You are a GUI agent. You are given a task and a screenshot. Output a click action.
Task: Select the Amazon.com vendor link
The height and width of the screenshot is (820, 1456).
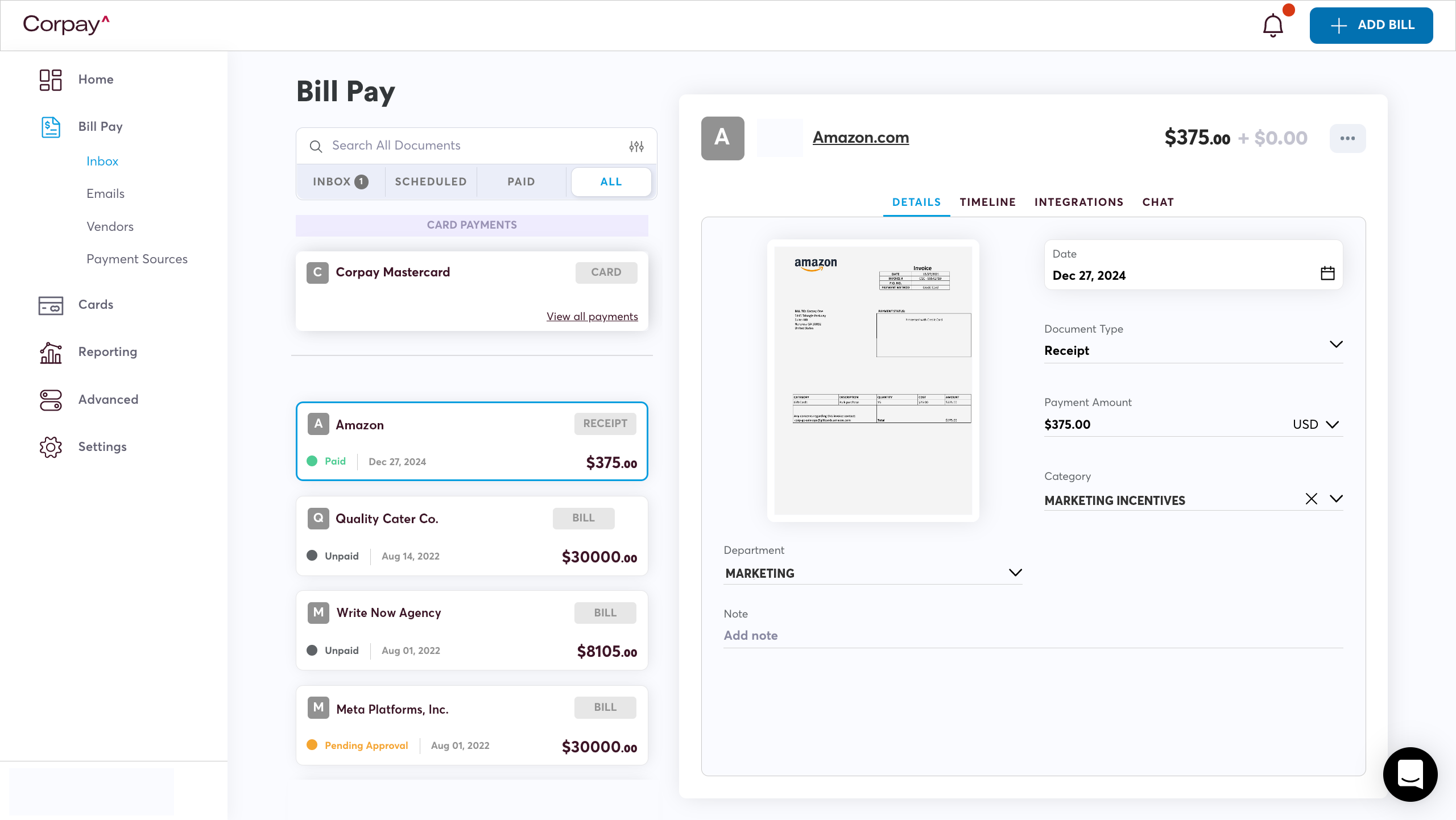click(860, 137)
